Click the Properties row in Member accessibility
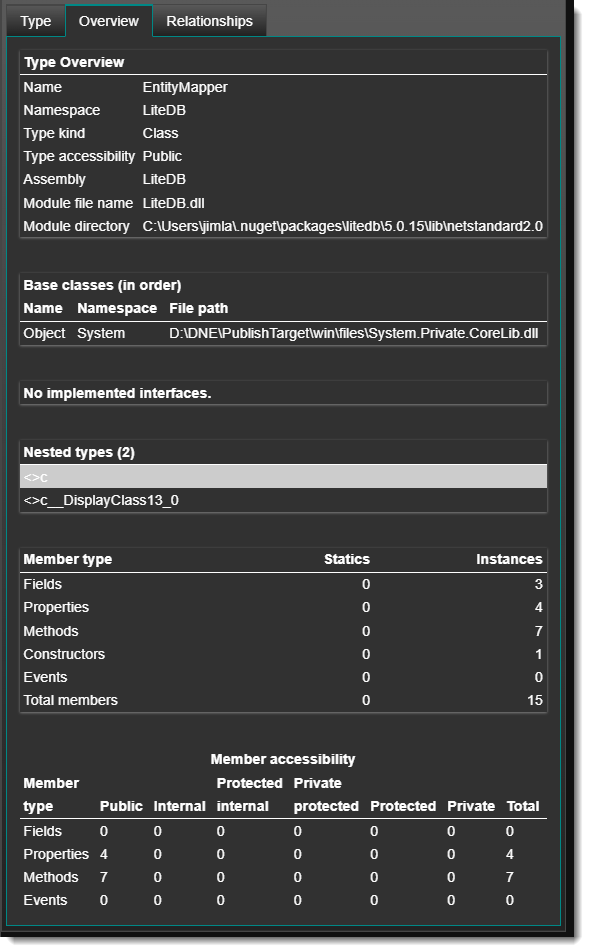This screenshot has height=952, width=589. (284, 854)
